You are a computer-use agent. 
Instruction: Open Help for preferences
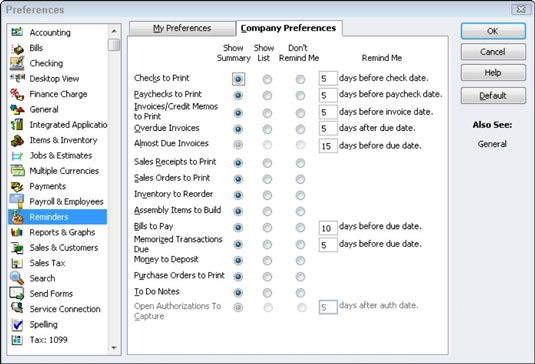493,73
